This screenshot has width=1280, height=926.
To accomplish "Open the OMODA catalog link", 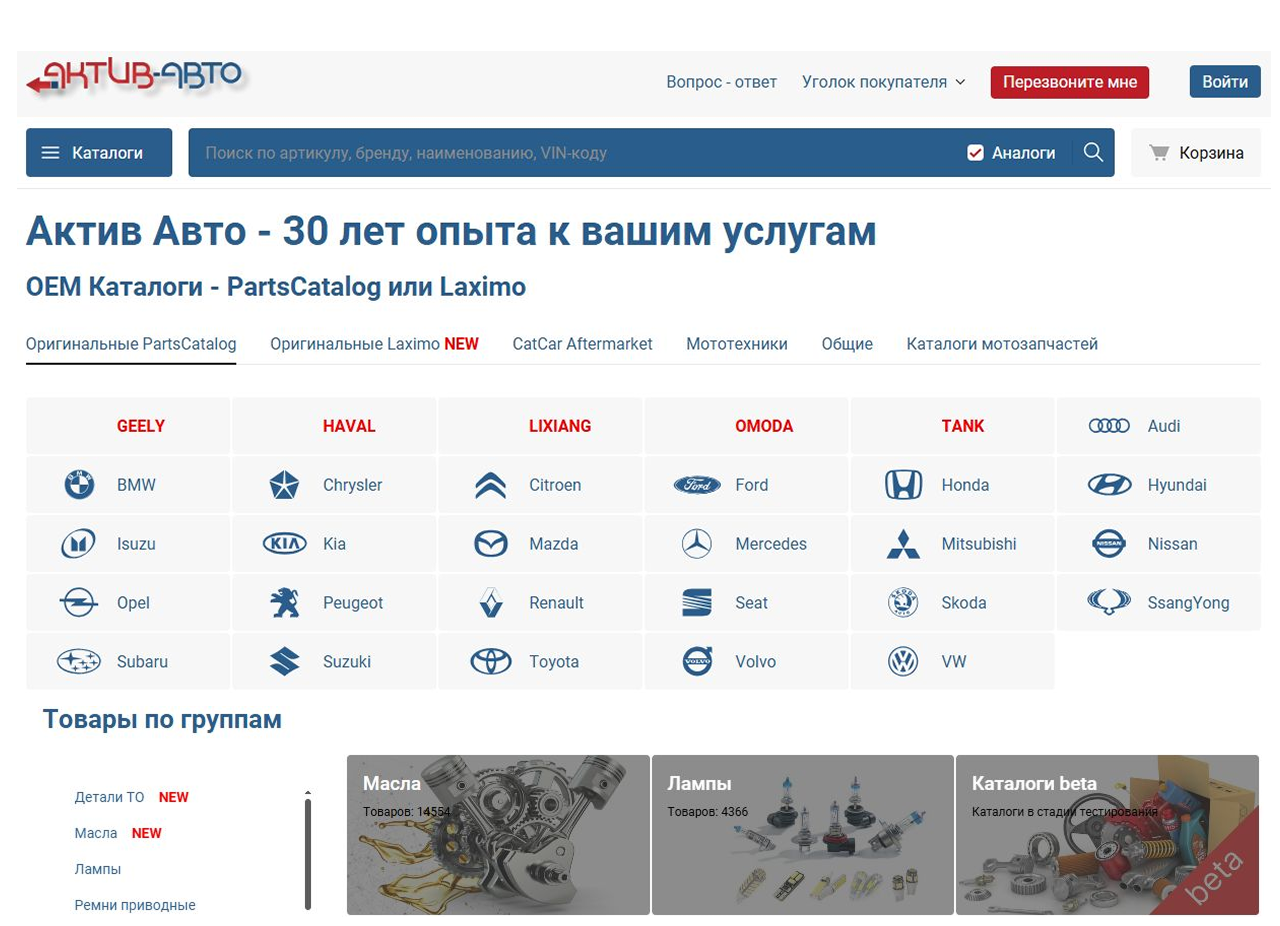I will tap(747, 426).
